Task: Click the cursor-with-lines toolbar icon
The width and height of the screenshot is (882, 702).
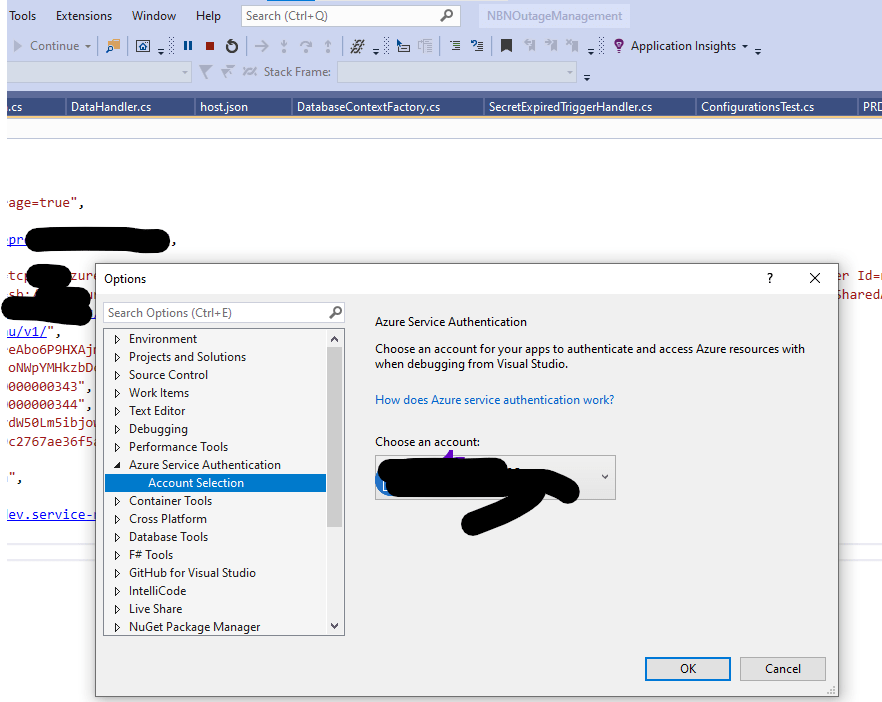Action: (x=403, y=46)
